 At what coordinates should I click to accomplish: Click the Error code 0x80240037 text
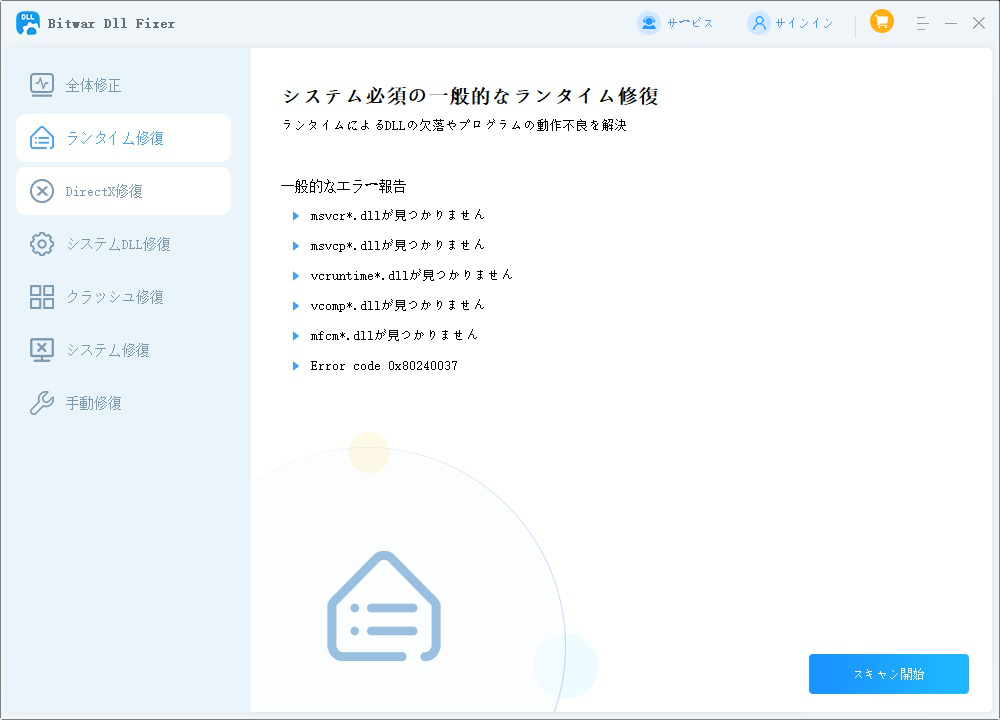[384, 365]
